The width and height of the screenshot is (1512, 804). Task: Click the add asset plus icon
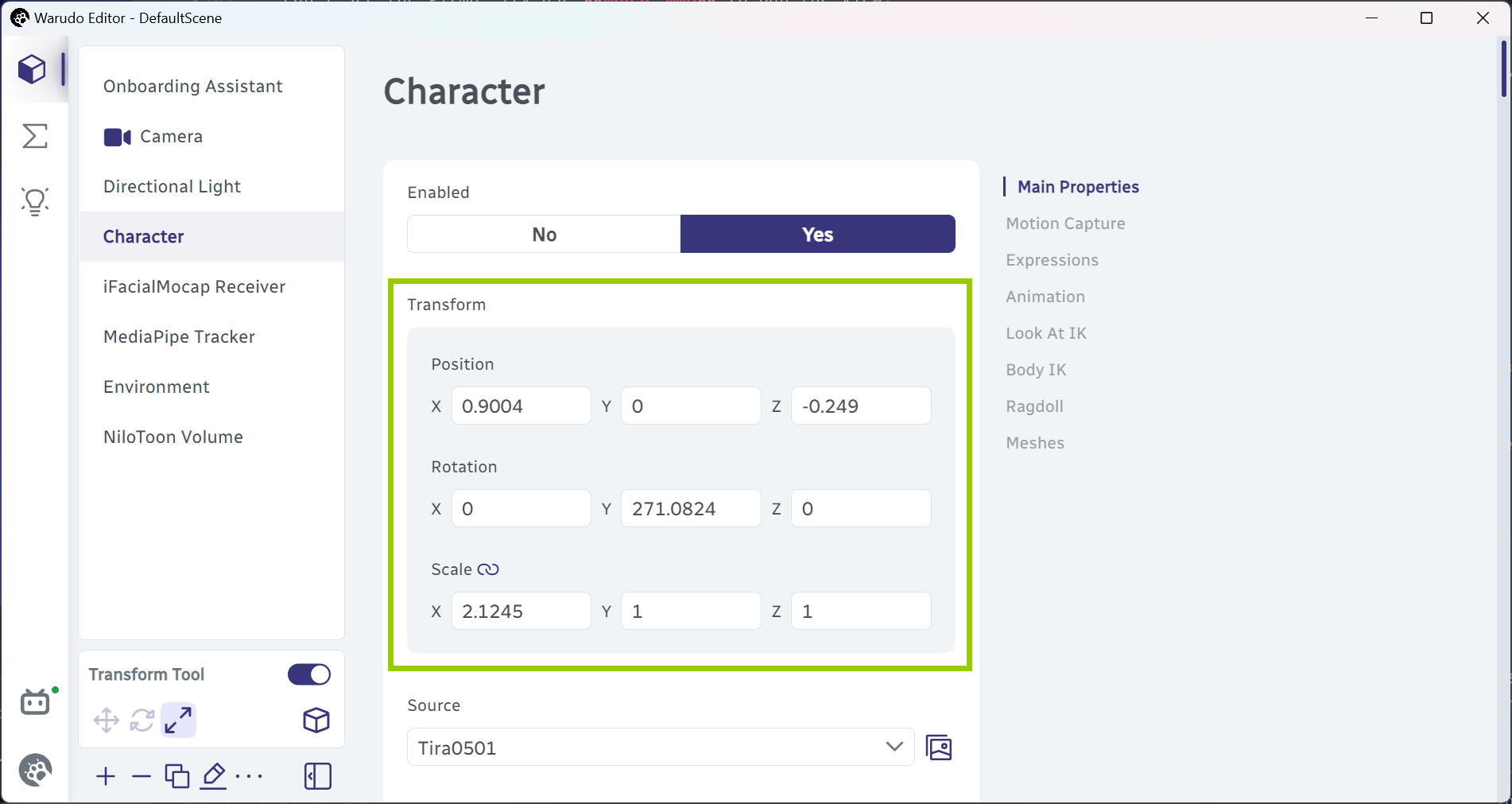106,776
